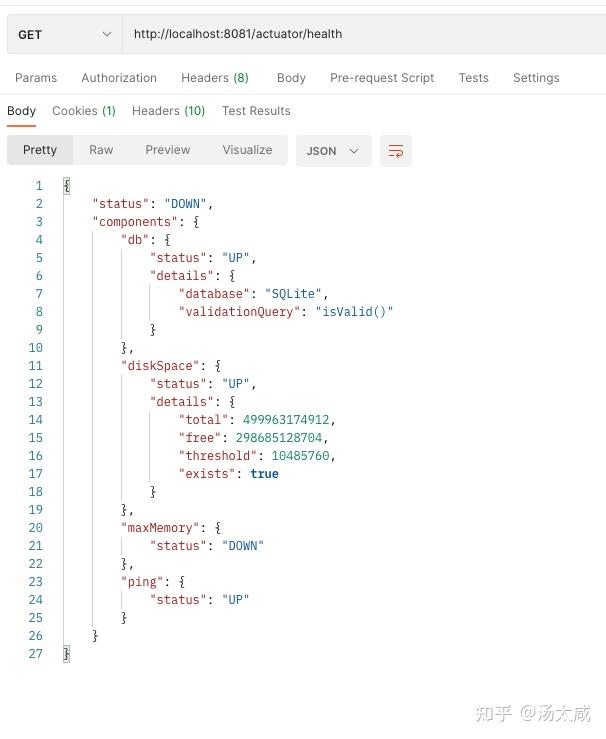Open the GET method dropdown
This screenshot has height=739, width=606.
pyautogui.click(x=65, y=34)
